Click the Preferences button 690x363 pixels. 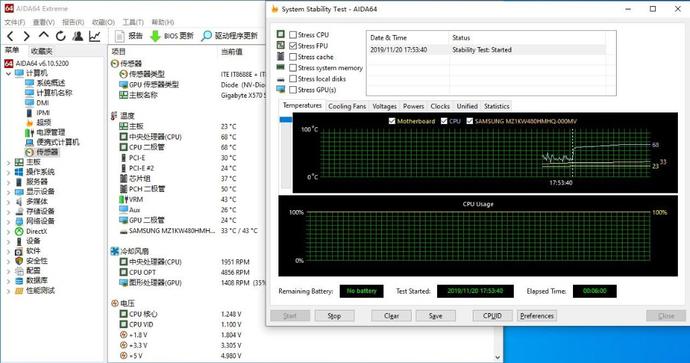[x=536, y=316]
